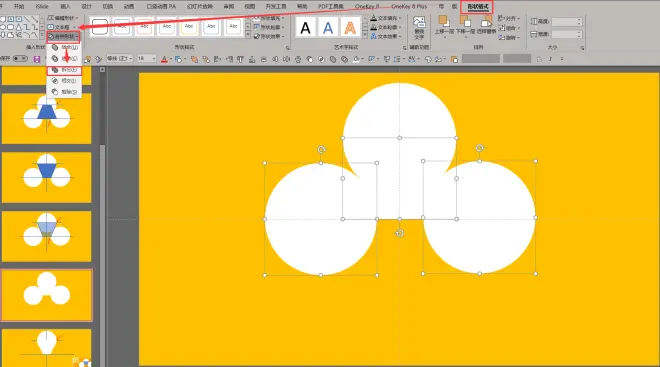
Task: Open the 口袋动画 PA tab
Action: point(161,6)
